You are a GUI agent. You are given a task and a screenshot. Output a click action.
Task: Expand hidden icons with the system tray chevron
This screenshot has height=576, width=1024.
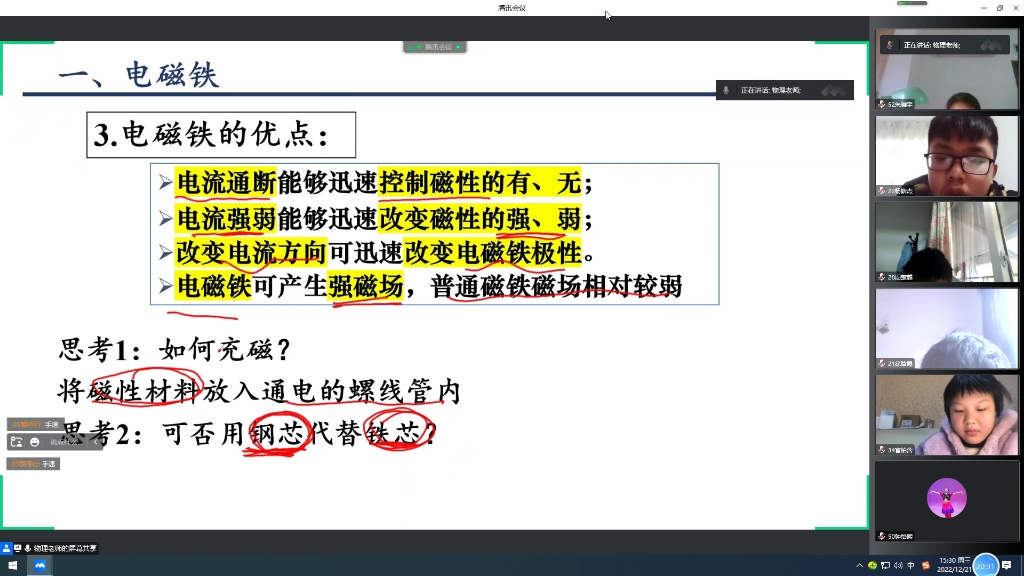[x=861, y=565]
